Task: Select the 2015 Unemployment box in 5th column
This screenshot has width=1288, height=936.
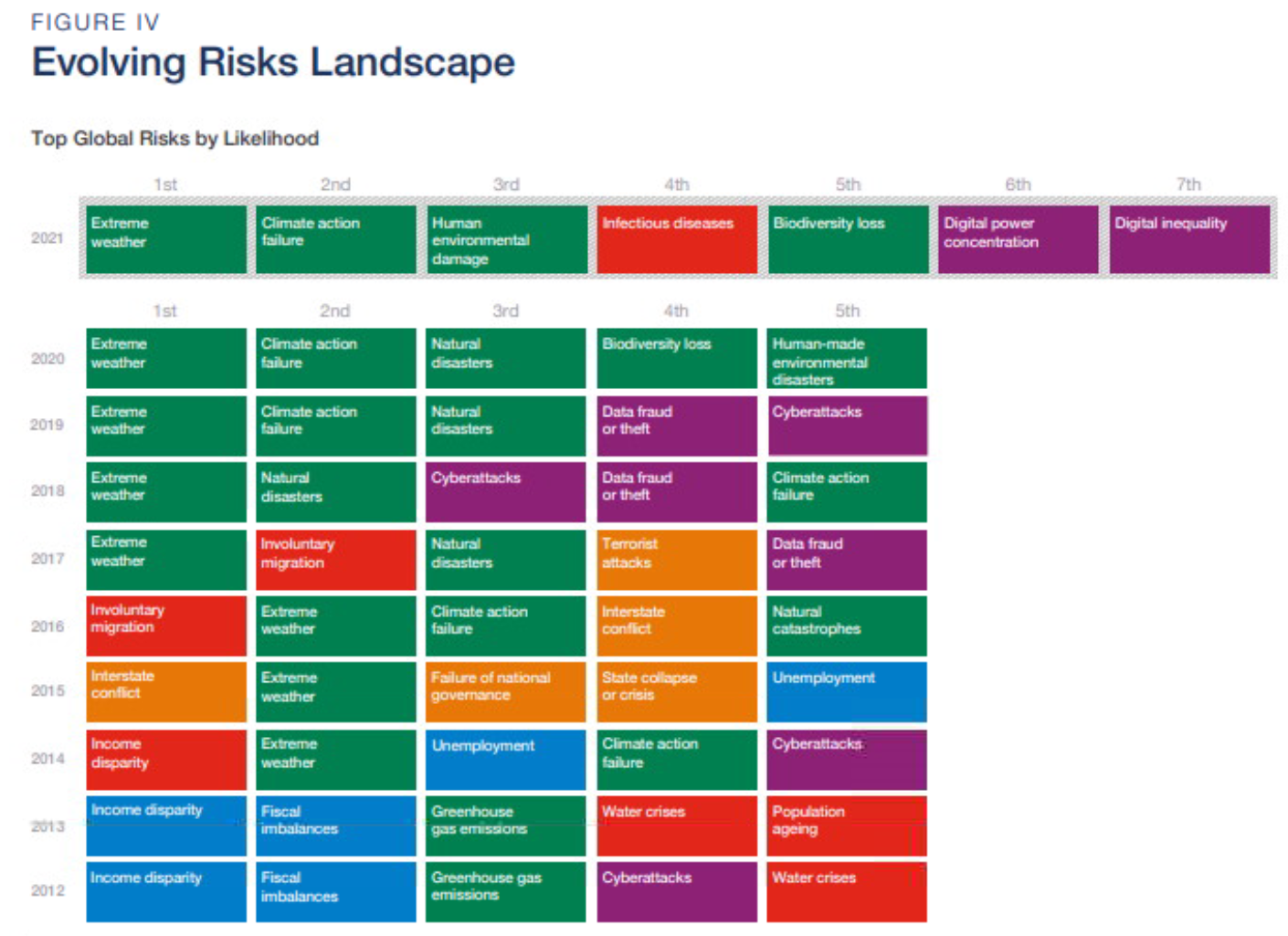Action: coord(847,691)
